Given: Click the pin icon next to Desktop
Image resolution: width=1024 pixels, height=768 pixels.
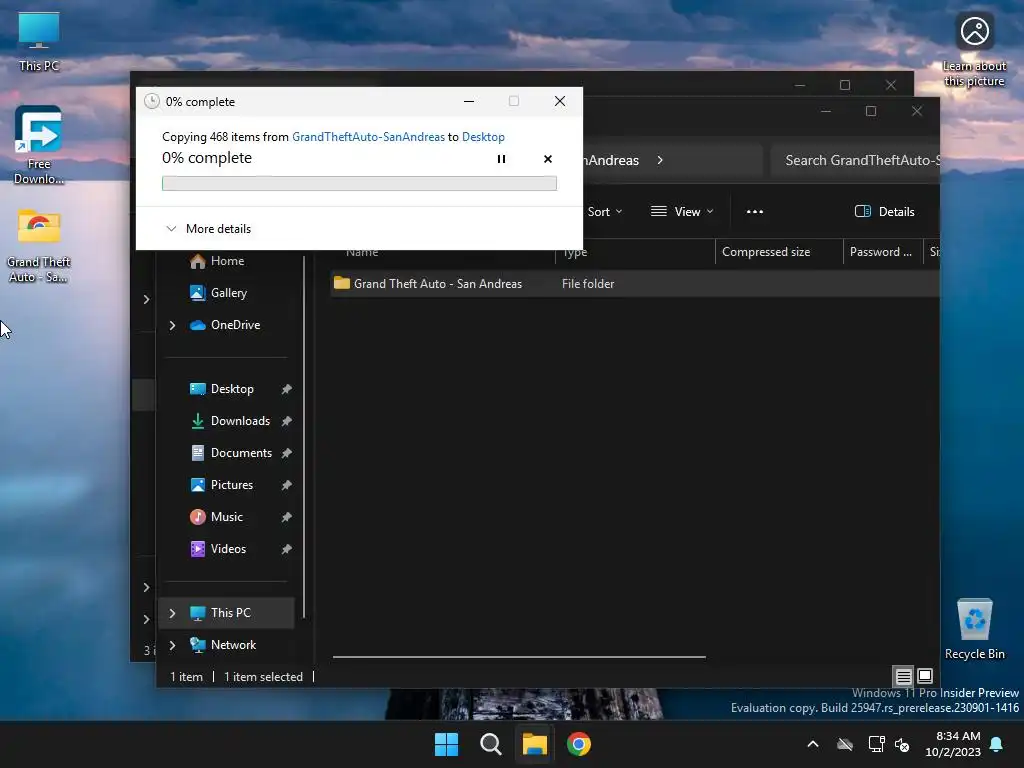Looking at the screenshot, I should tap(286, 389).
